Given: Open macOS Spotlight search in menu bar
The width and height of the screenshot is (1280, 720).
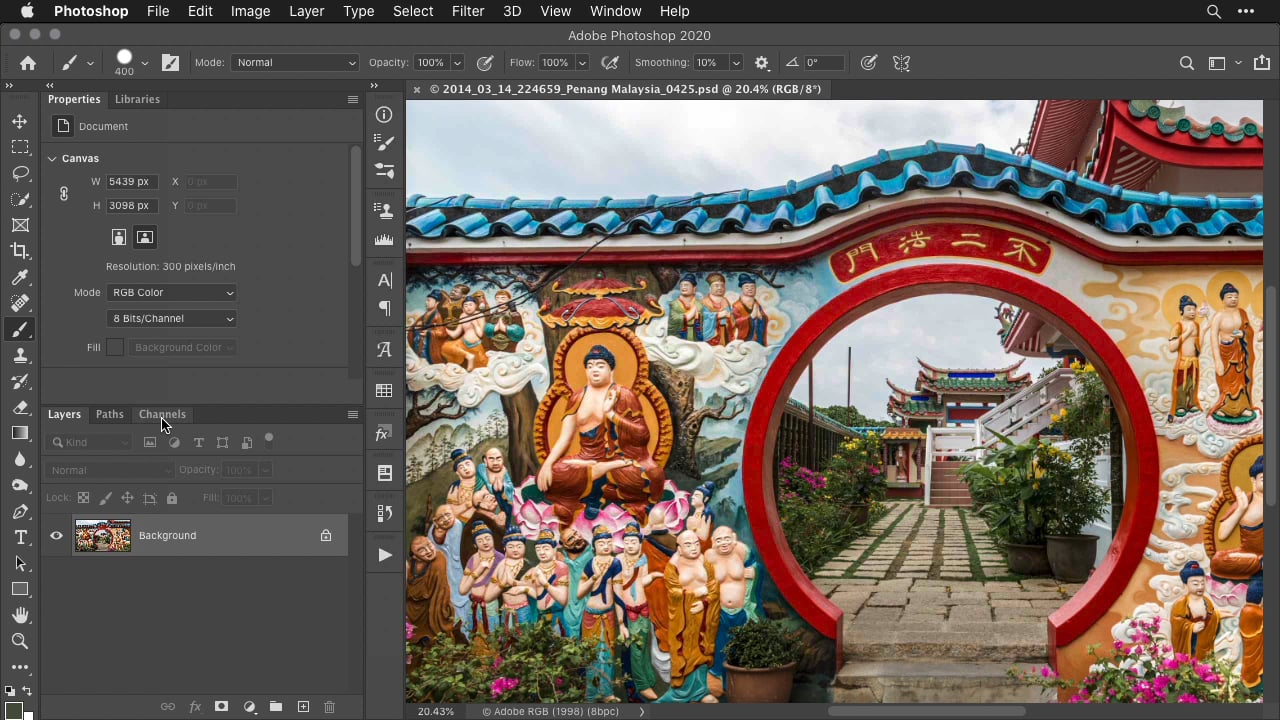Looking at the screenshot, I should pyautogui.click(x=1213, y=11).
